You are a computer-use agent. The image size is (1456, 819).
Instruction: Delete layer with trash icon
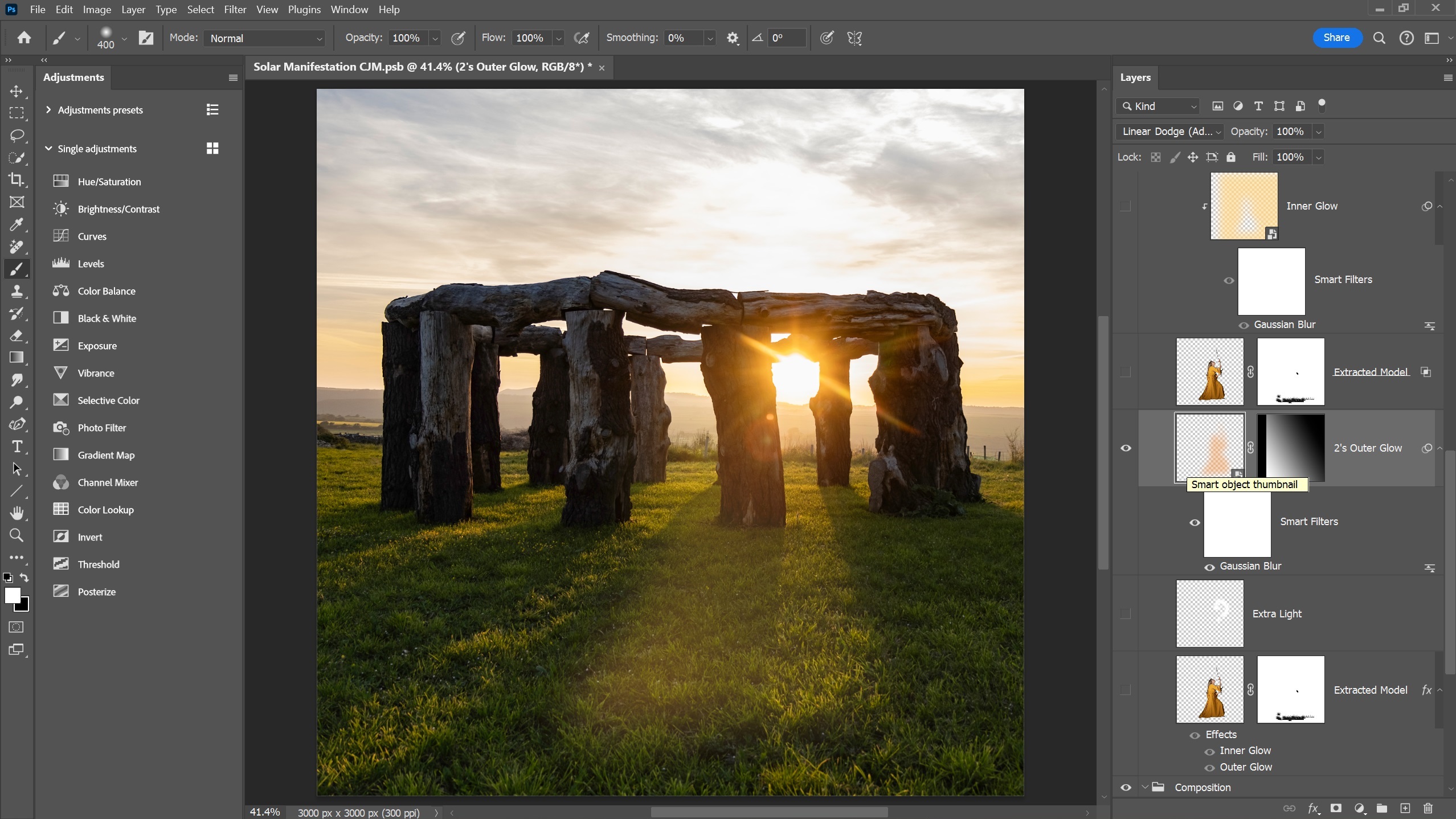click(1428, 808)
